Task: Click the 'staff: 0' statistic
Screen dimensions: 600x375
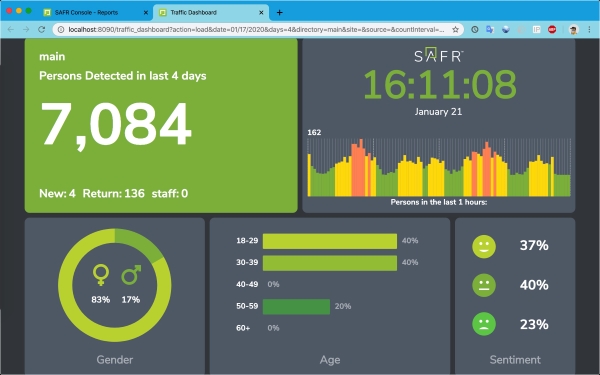Action: coord(170,193)
